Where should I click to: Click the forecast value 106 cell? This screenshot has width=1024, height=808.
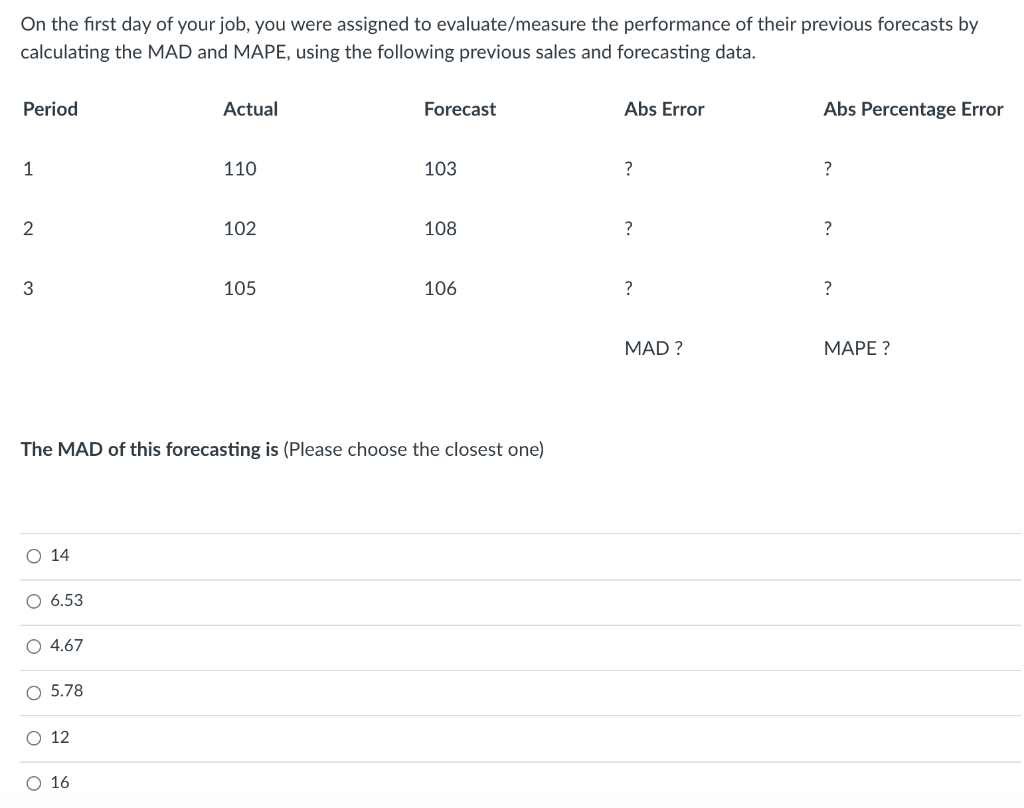click(440, 288)
